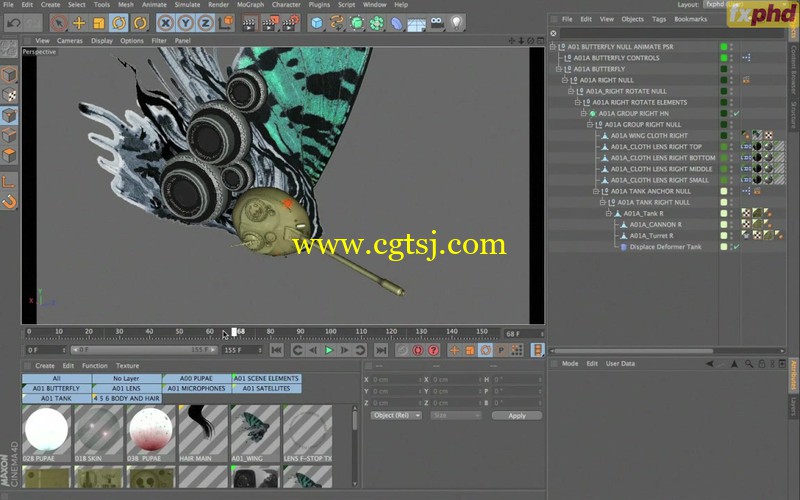This screenshot has width=800, height=500.
Task: Select the A01 BUTTERFLY material layer tab
Action: 57,388
